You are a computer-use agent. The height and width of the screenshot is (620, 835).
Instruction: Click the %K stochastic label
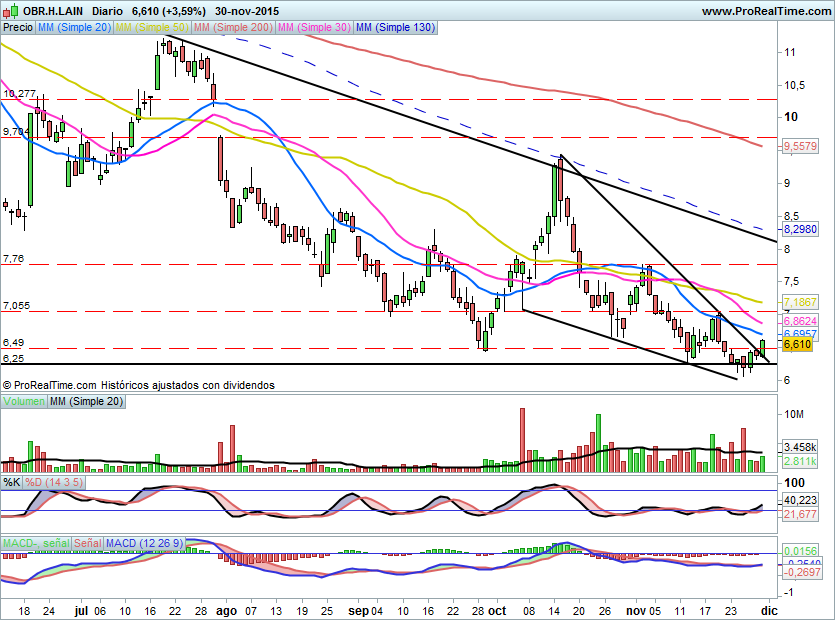(12, 483)
